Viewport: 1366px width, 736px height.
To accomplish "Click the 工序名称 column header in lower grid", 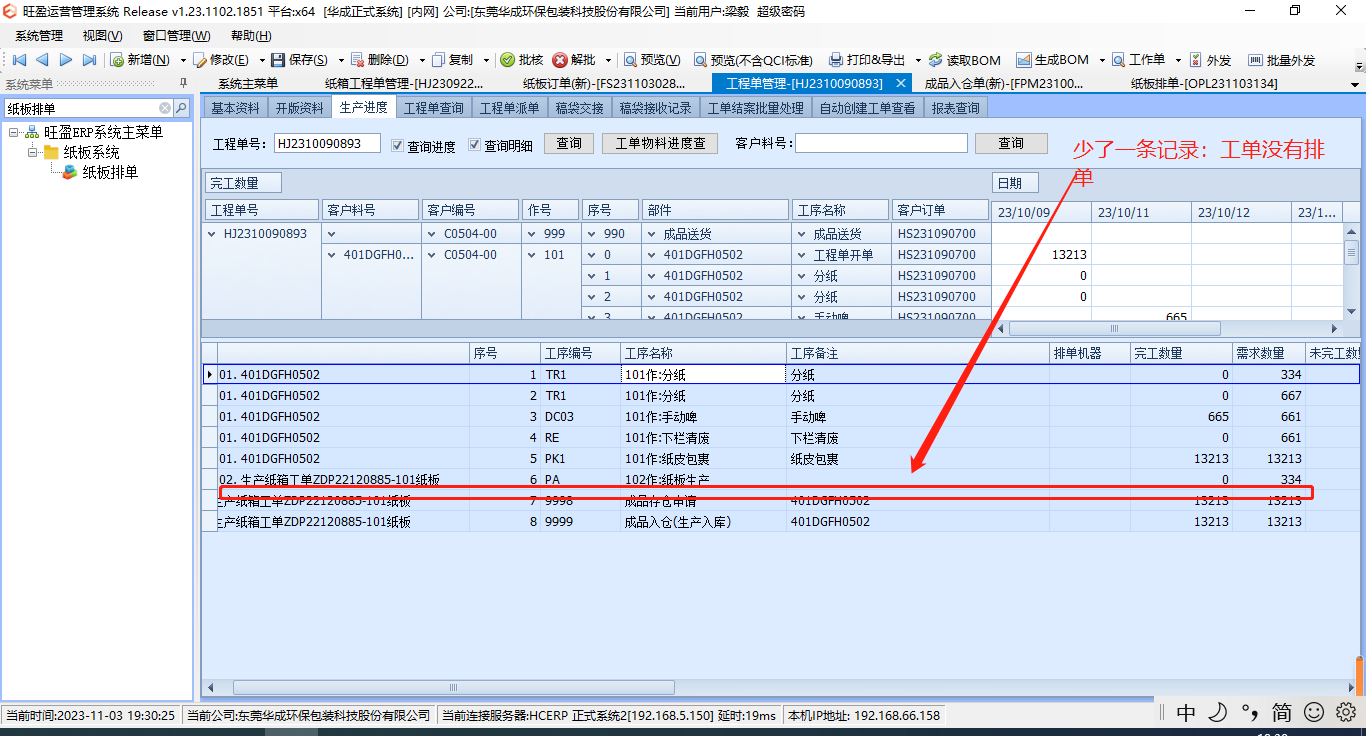I will tap(703, 353).
